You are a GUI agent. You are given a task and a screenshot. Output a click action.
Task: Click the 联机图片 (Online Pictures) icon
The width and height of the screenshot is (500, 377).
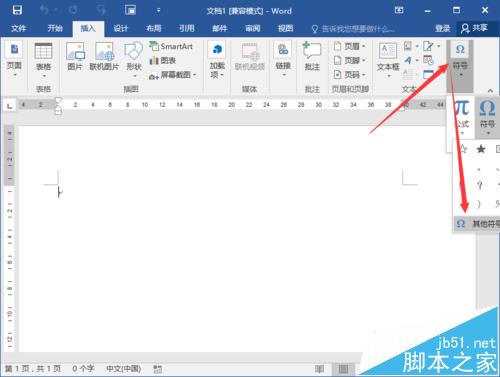tap(104, 57)
